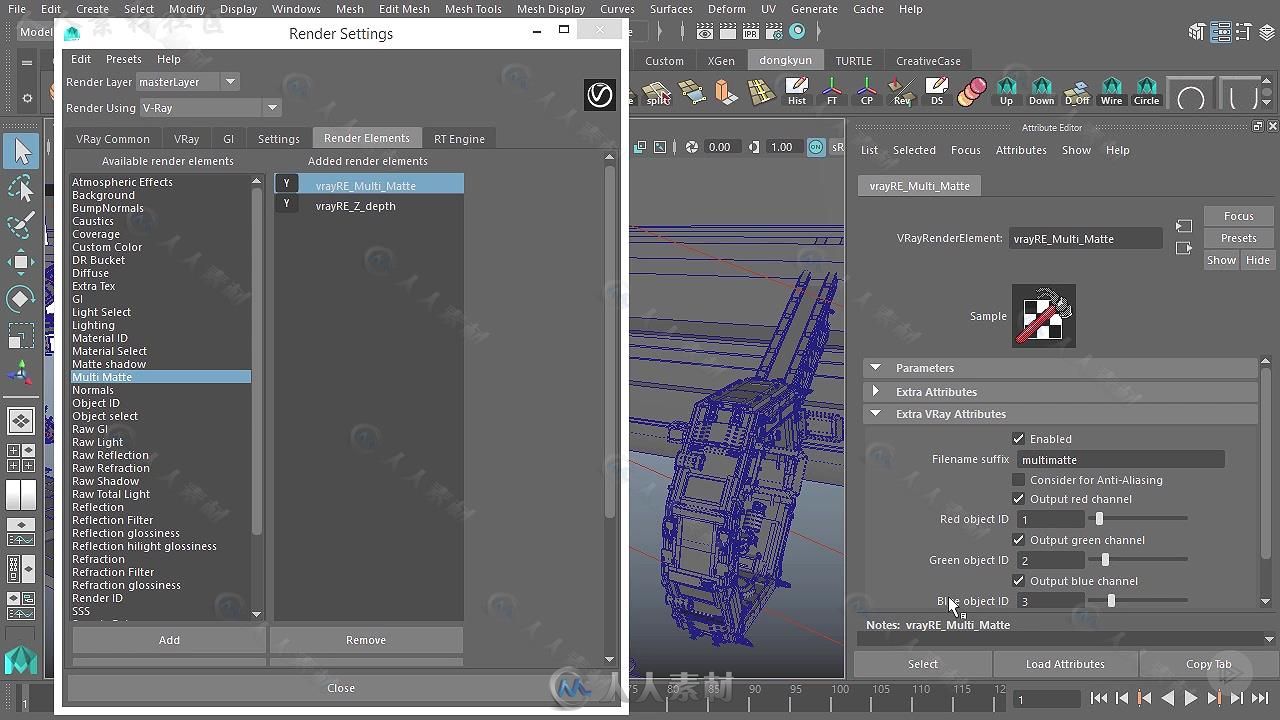Activate the Move tool
Screen dimensions: 1280x720
tap(21, 263)
